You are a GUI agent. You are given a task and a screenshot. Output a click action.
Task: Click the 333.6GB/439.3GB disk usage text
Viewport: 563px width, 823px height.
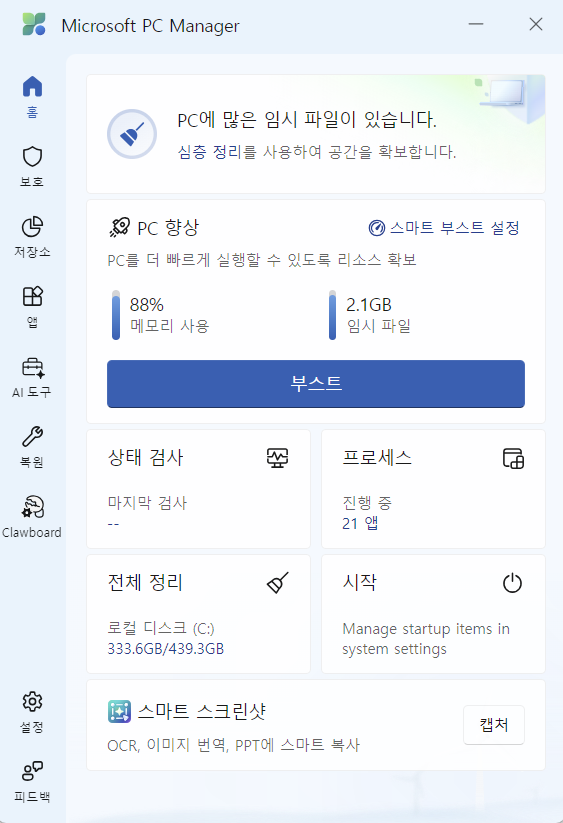166,649
